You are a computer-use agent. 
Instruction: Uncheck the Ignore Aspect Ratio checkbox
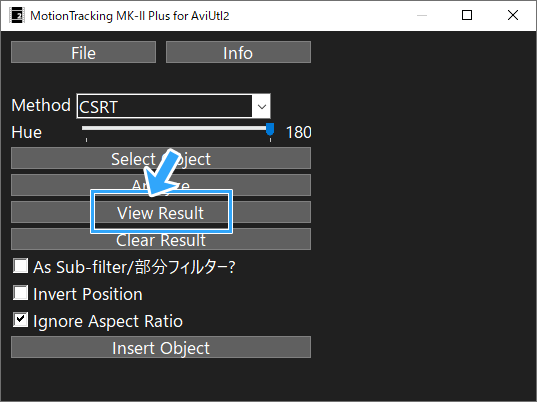tap(21, 320)
